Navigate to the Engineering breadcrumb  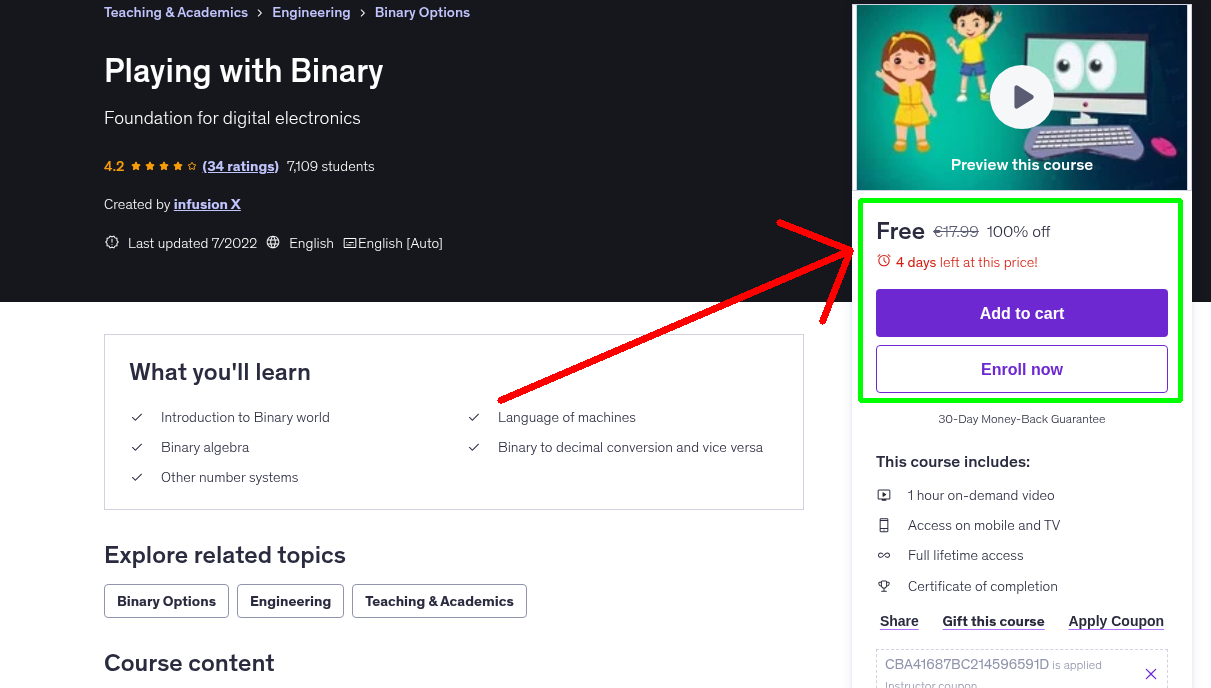[x=311, y=12]
